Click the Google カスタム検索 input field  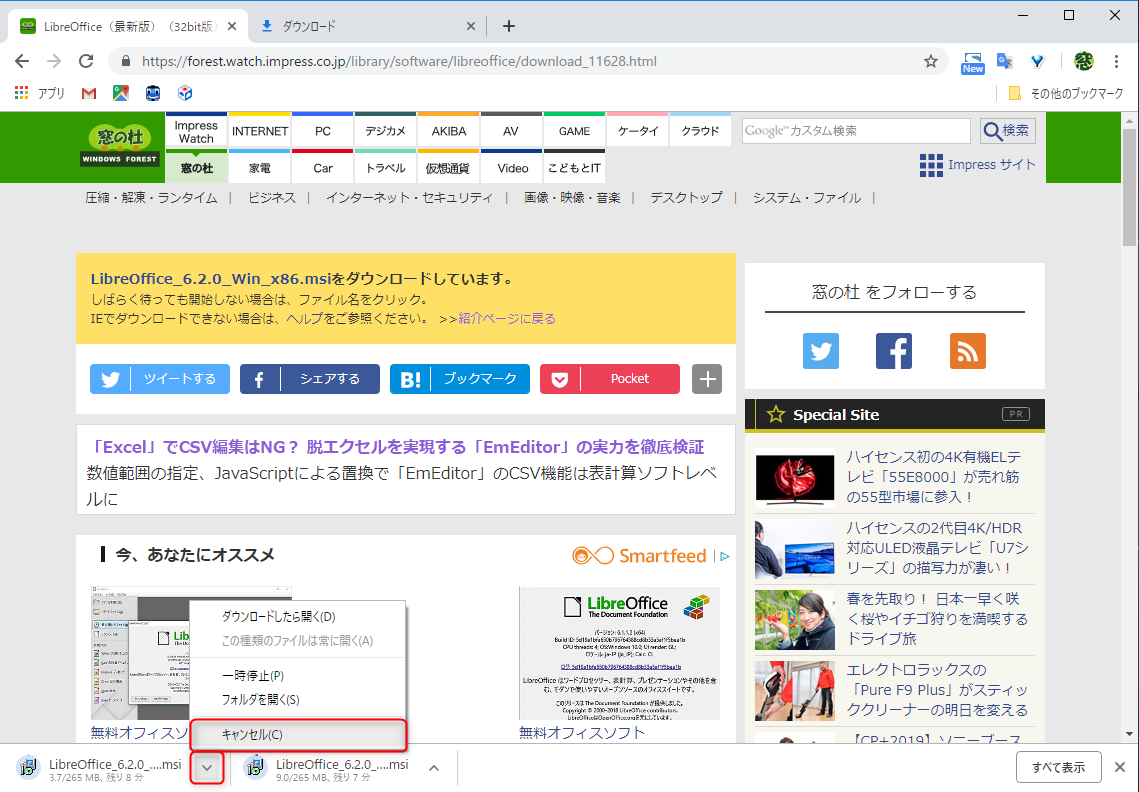click(x=855, y=130)
